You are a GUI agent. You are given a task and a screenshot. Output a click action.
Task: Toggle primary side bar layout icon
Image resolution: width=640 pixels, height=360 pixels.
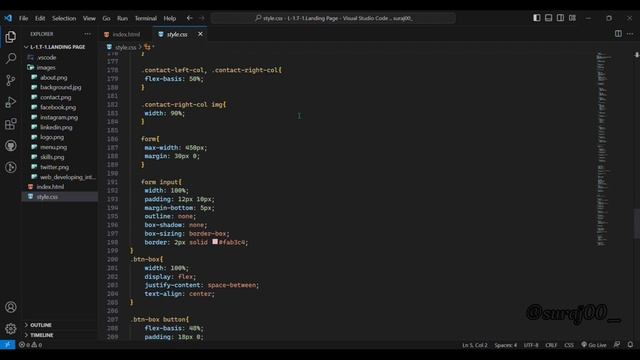tap(537, 18)
